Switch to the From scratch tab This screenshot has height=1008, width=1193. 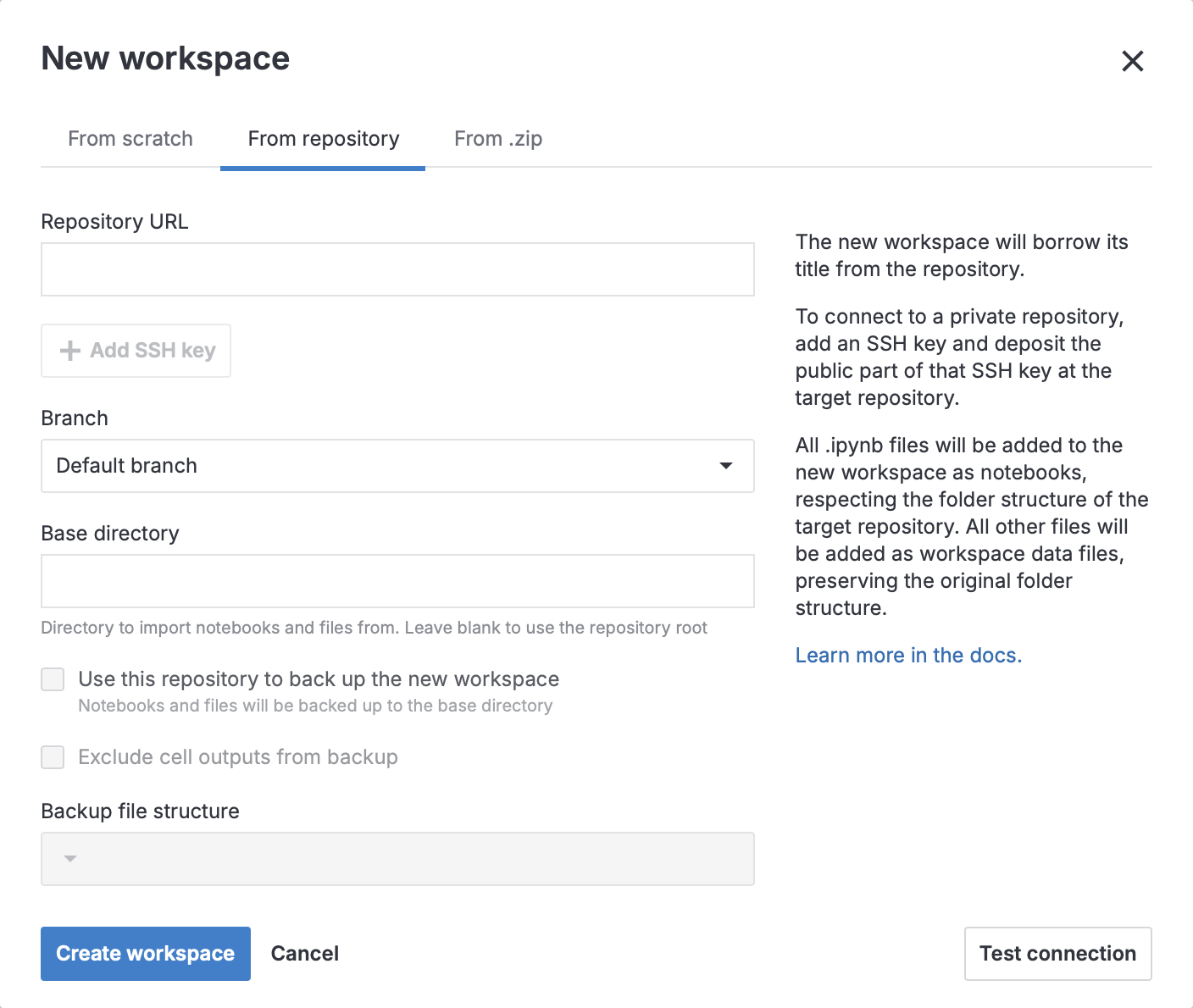click(130, 138)
